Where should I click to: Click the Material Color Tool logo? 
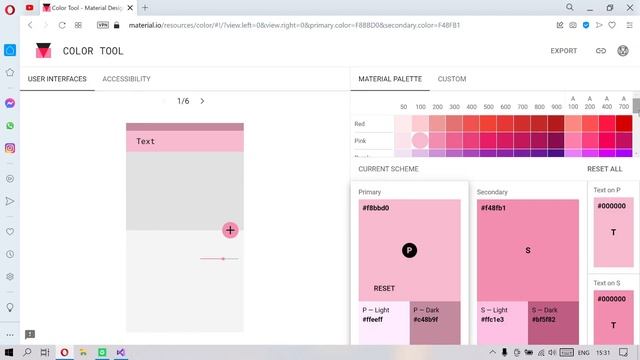click(x=43, y=51)
